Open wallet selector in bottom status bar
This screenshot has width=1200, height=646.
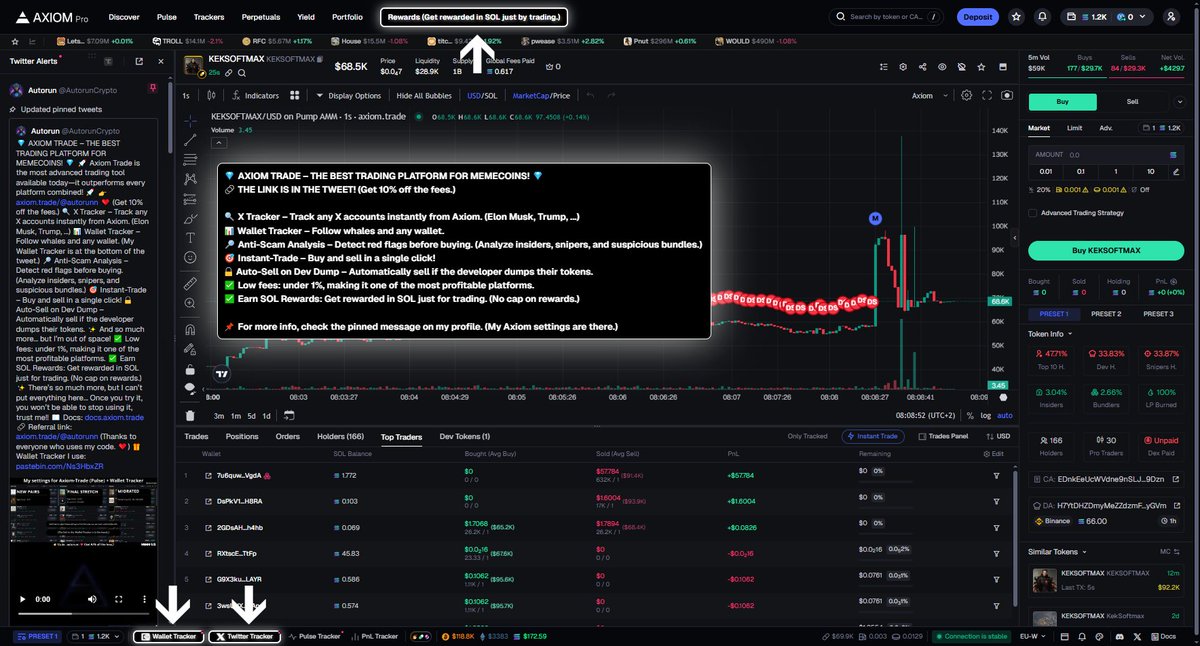[97, 636]
